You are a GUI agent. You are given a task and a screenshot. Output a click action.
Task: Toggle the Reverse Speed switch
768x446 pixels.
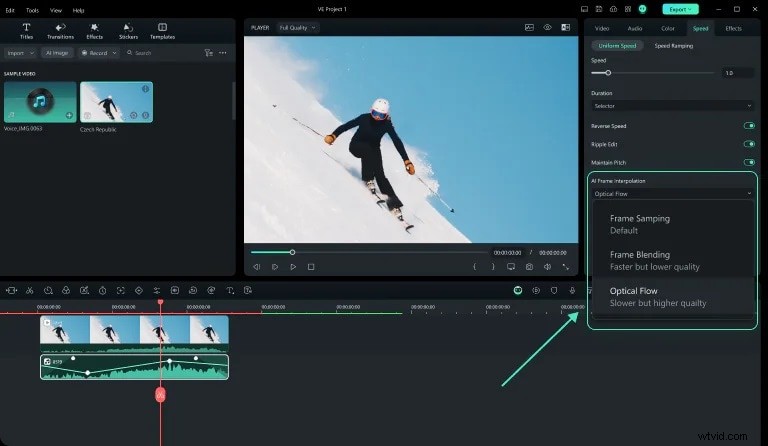[x=748, y=126]
